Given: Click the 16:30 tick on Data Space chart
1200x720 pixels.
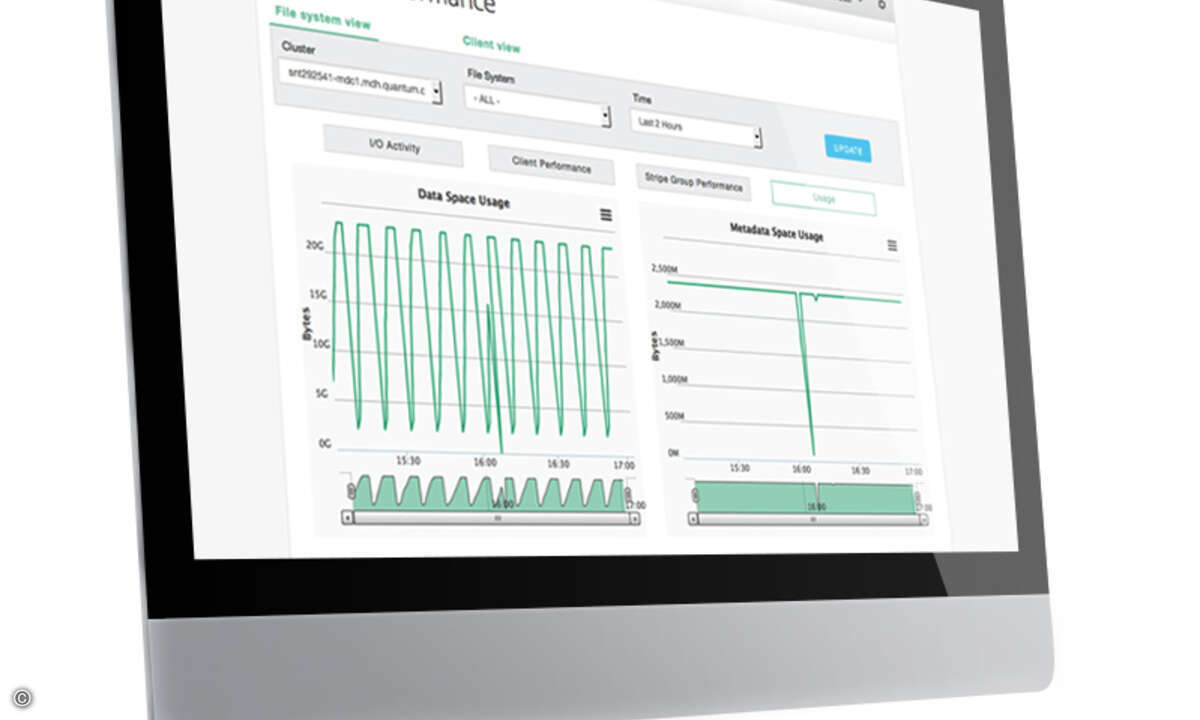Looking at the screenshot, I should 557,463.
